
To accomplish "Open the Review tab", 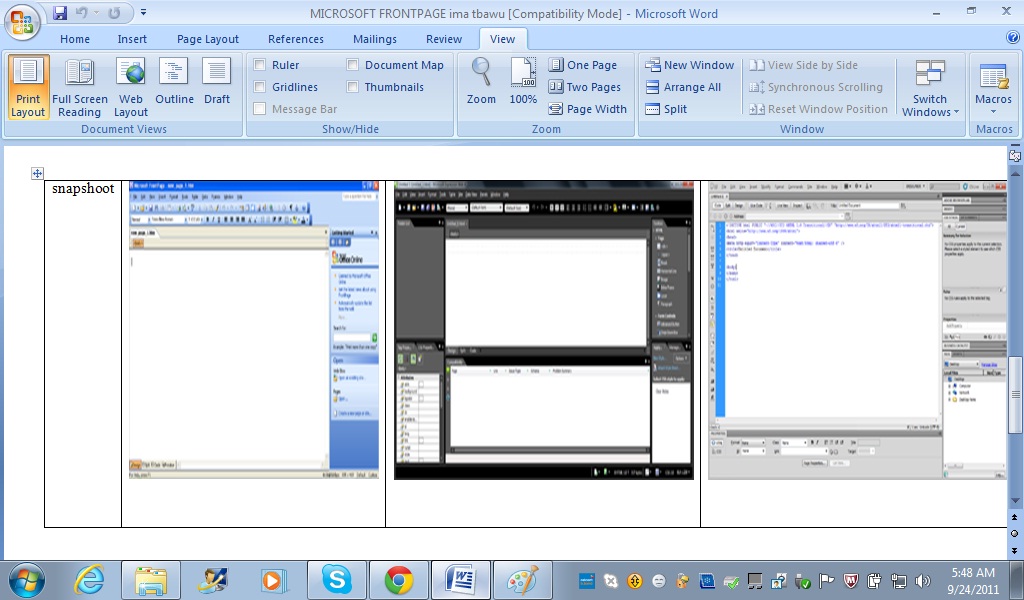I will [444, 39].
